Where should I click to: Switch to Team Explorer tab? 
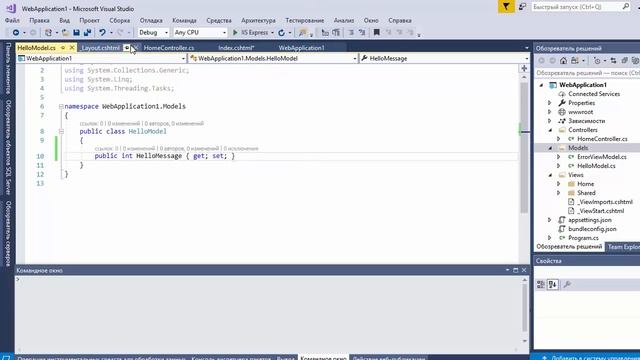[x=623, y=247]
